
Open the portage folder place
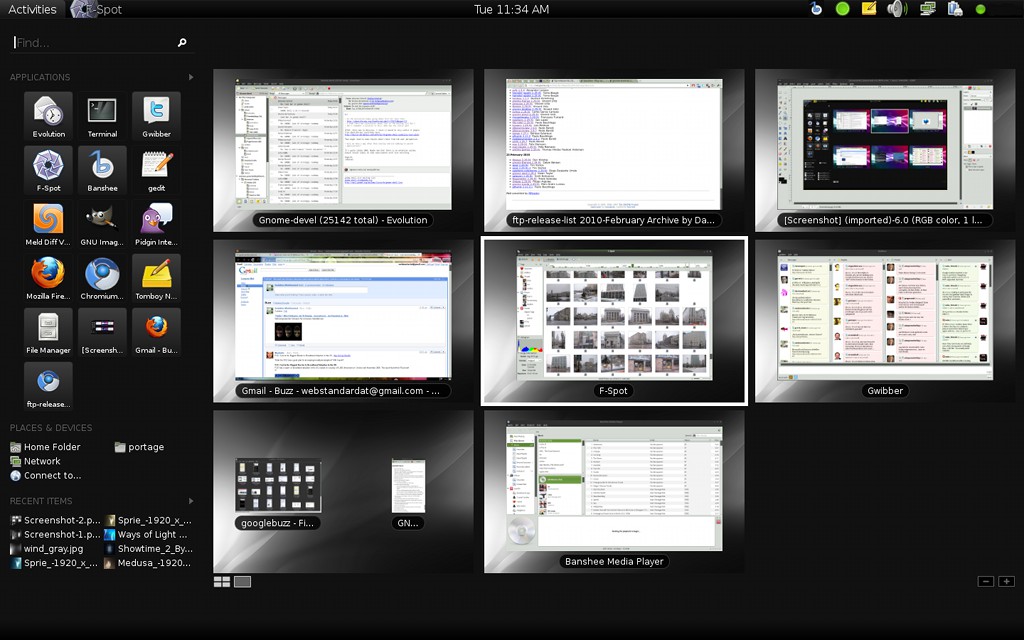coord(139,447)
